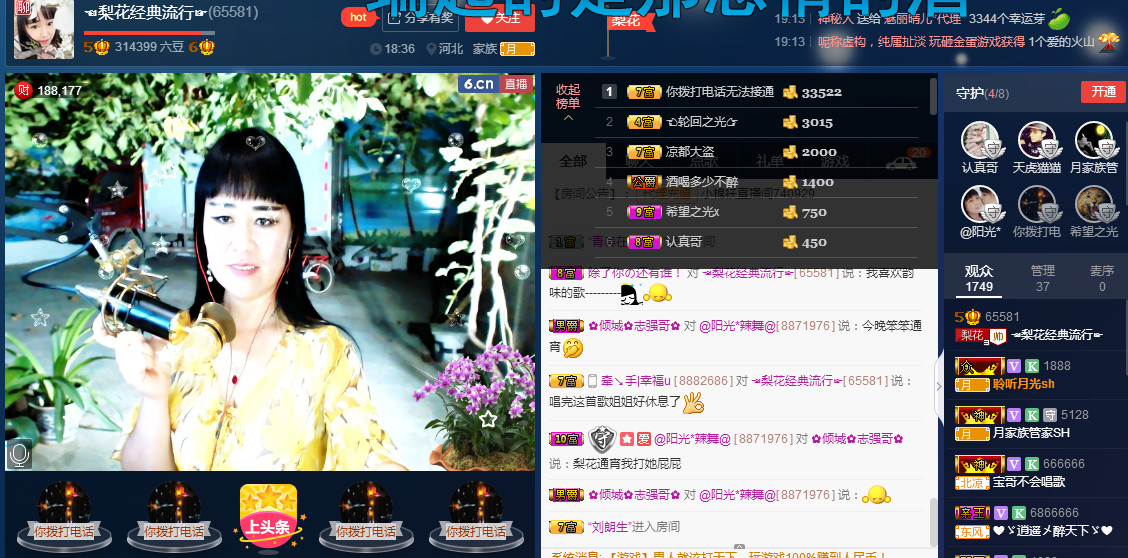Click guard avatar @阳光*
This screenshot has width=1128, height=558.
coord(980,204)
